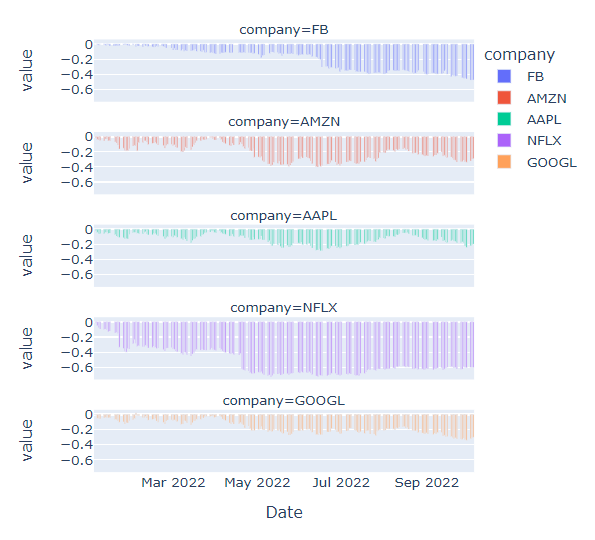Click the 'company=GOOGL' subplot title
Image resolution: width=595 pixels, height=540 pixels.
pos(284,401)
